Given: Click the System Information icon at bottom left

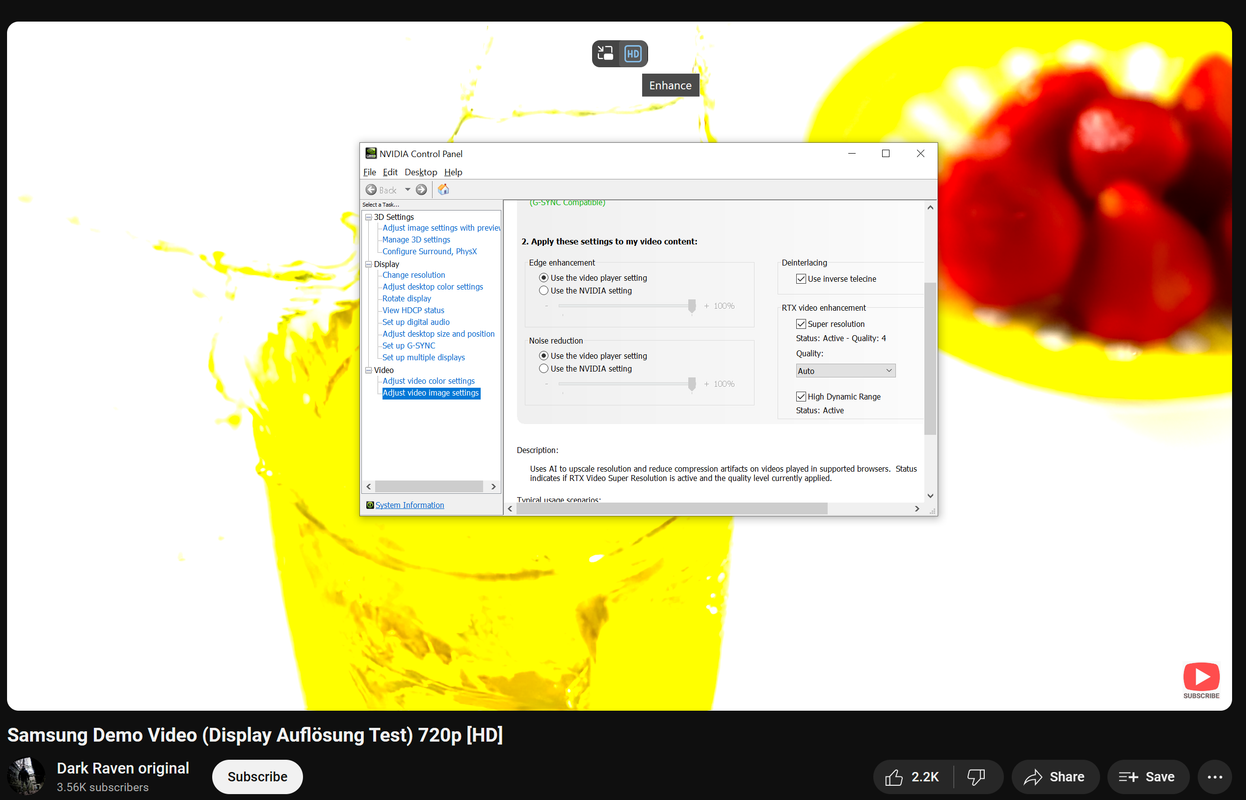Looking at the screenshot, I should pyautogui.click(x=369, y=505).
